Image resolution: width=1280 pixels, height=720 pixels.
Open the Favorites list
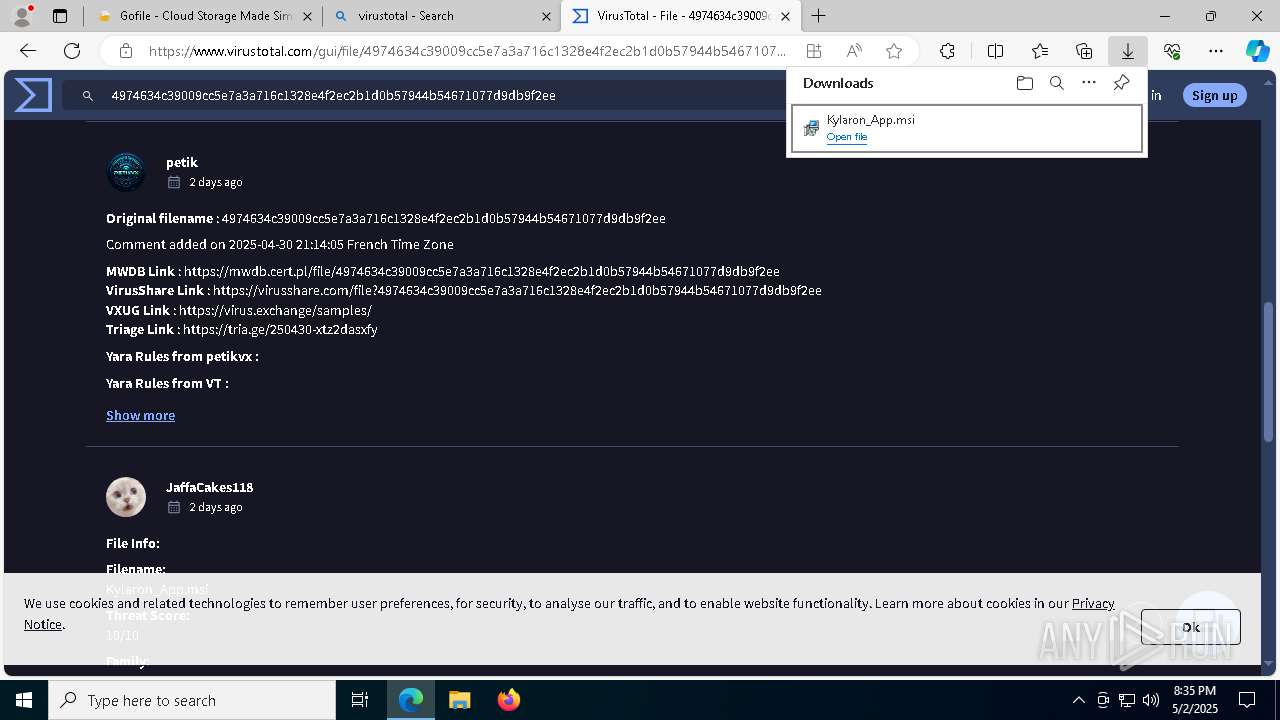click(x=1040, y=51)
